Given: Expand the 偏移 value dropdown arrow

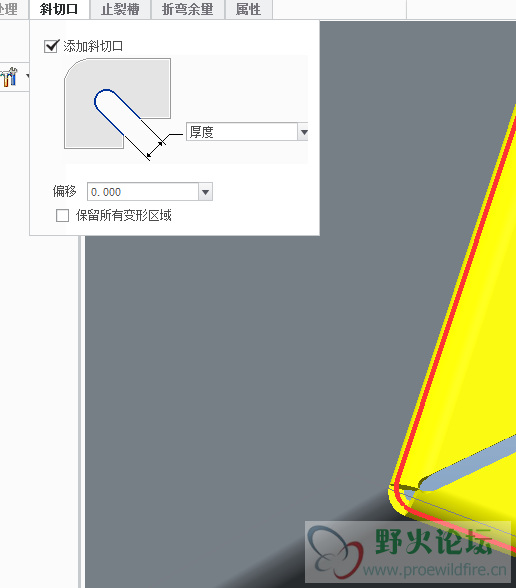Looking at the screenshot, I should pos(205,192).
